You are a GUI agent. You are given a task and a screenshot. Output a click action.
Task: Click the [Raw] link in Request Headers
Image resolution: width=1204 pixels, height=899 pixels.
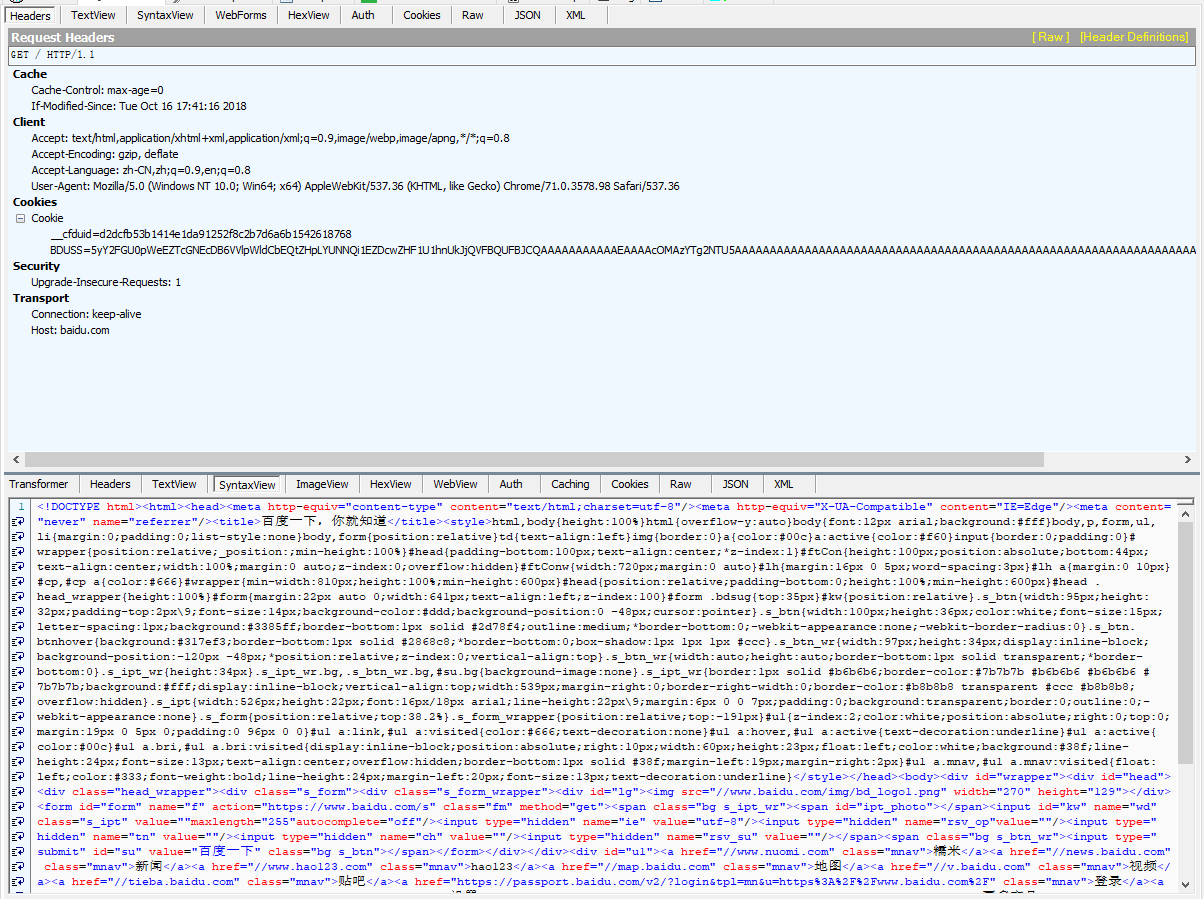coord(1051,37)
